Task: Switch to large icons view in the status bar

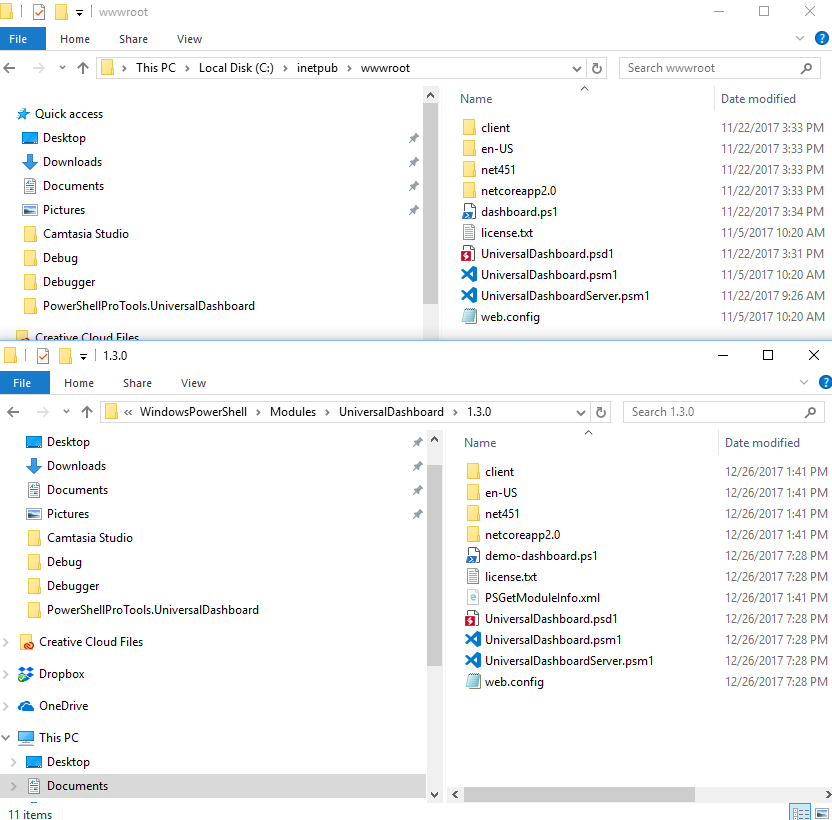Action: coord(821,811)
